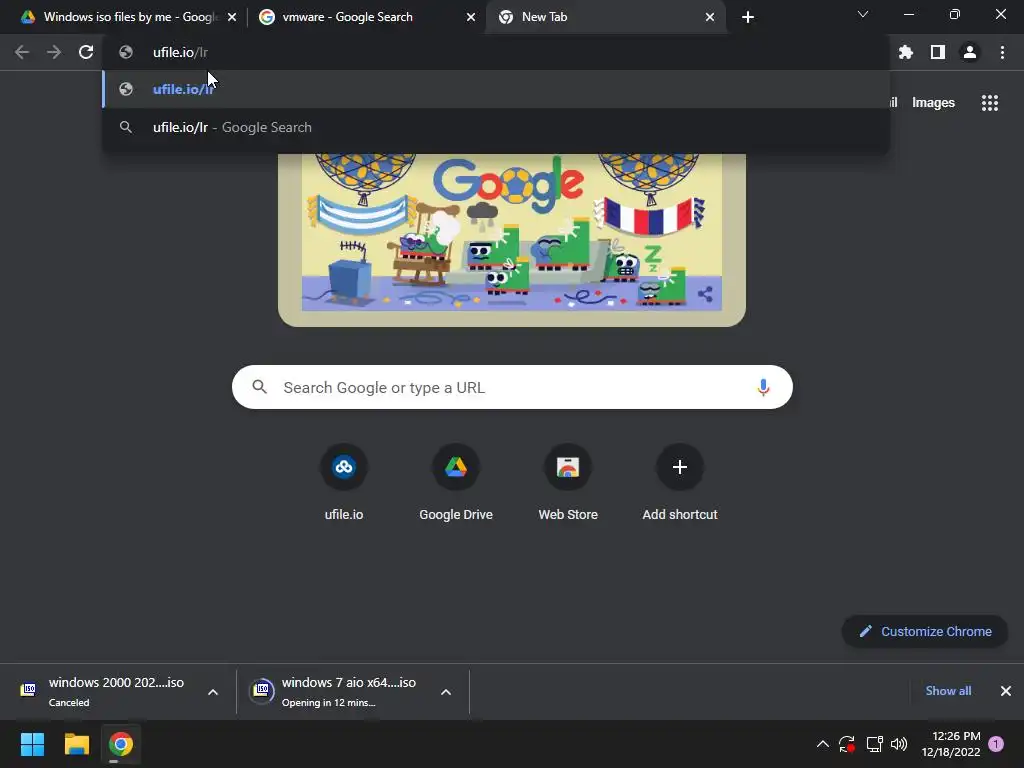Screen dimensions: 1024x768
Task: Open the tab search chevron
Action: (863, 14)
